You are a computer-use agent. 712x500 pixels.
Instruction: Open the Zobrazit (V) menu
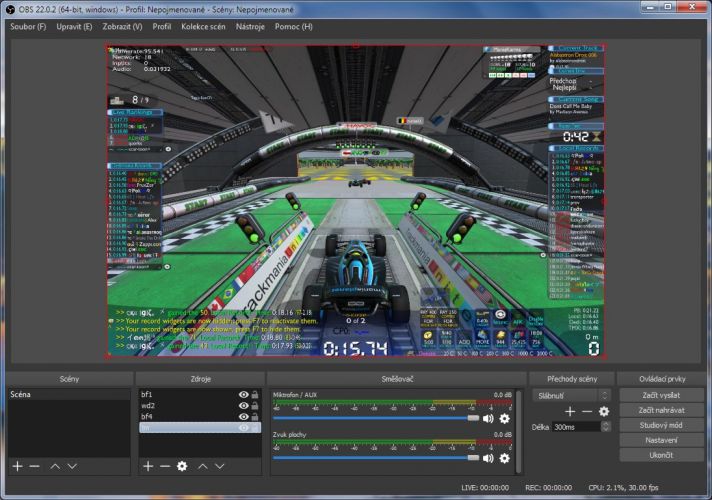pos(122,26)
